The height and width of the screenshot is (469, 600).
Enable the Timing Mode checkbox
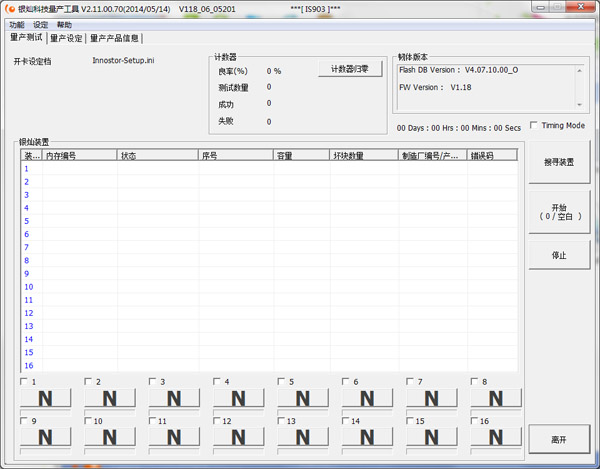click(533, 125)
